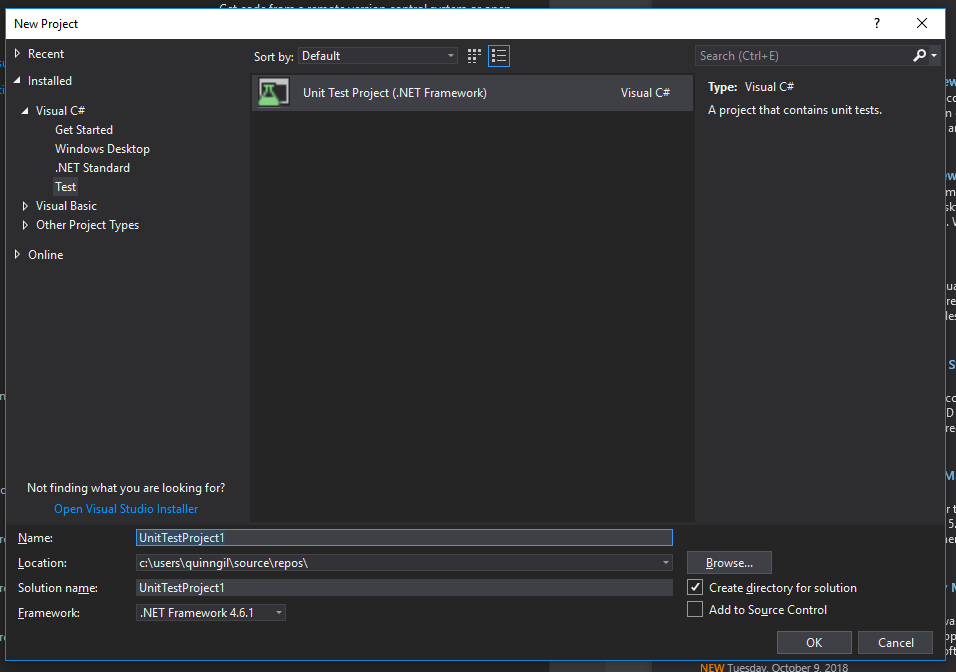Open Visual Studio Installer link
The width and height of the screenshot is (956, 672).
tap(125, 508)
